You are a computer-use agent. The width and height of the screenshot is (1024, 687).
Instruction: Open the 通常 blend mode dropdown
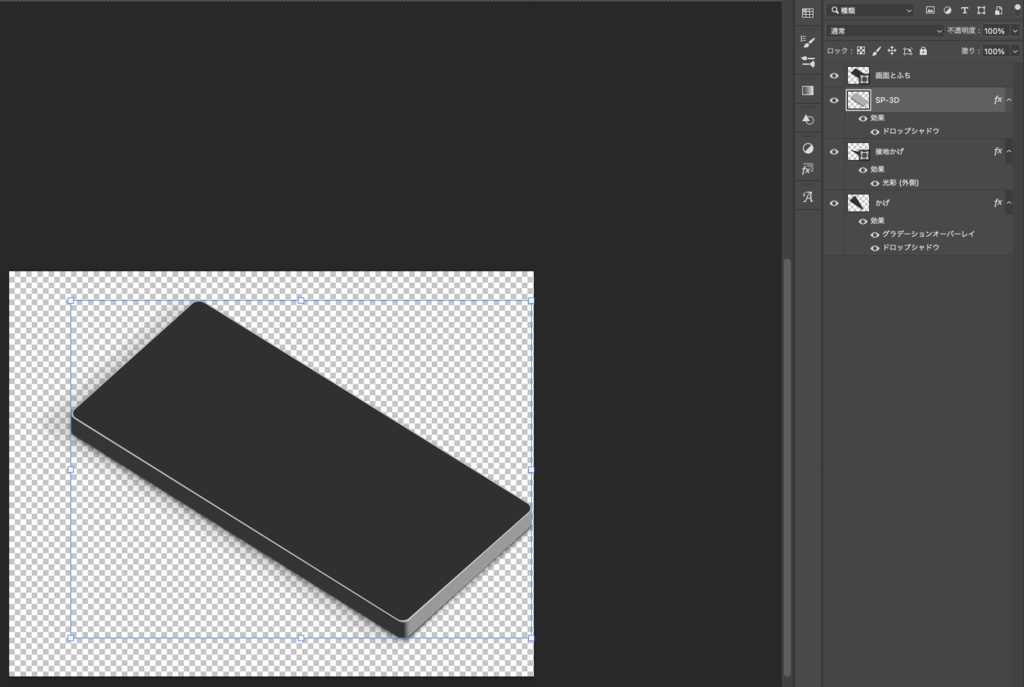(x=885, y=31)
